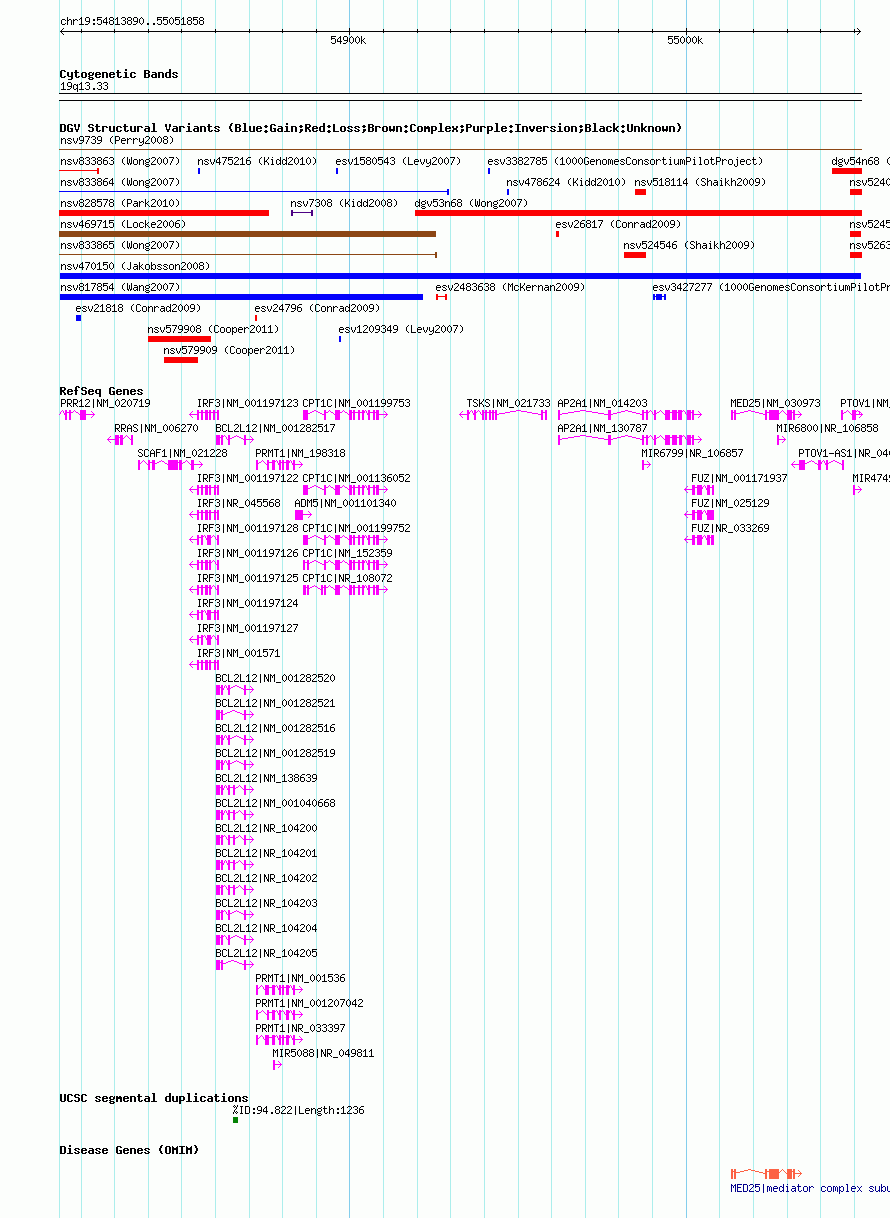Click red bar of nsv579908 (Cooper2011)
Viewport: 890px width, 1218px height.
pos(179,339)
